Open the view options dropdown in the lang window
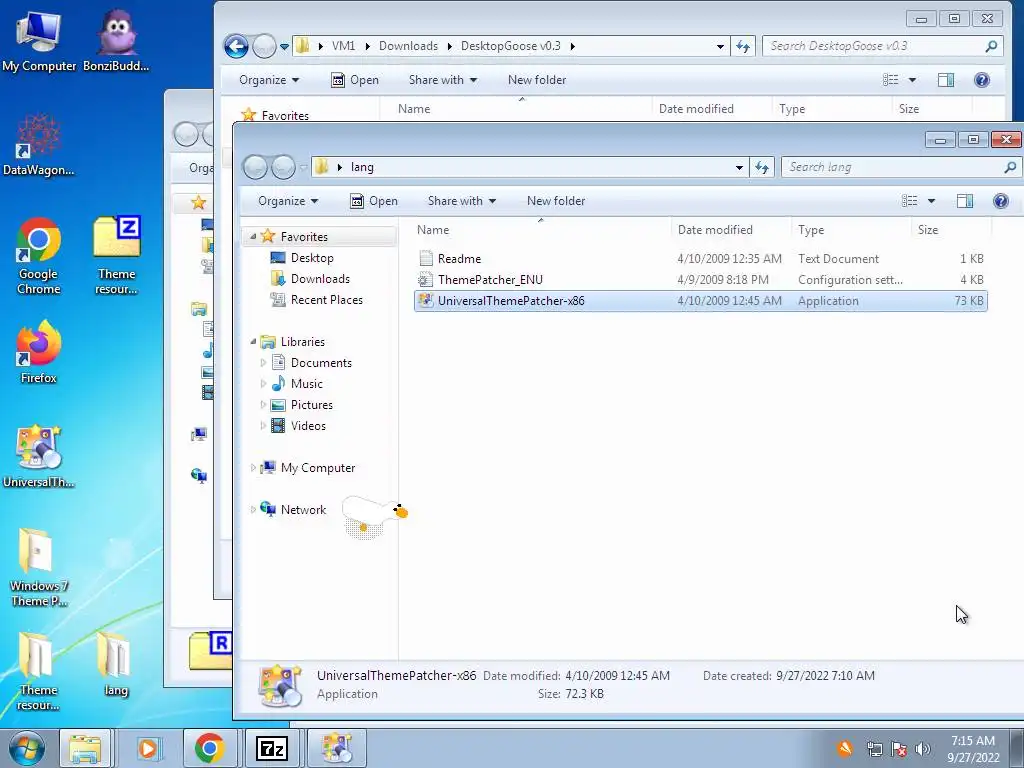The height and width of the screenshot is (768, 1024). coord(932,200)
